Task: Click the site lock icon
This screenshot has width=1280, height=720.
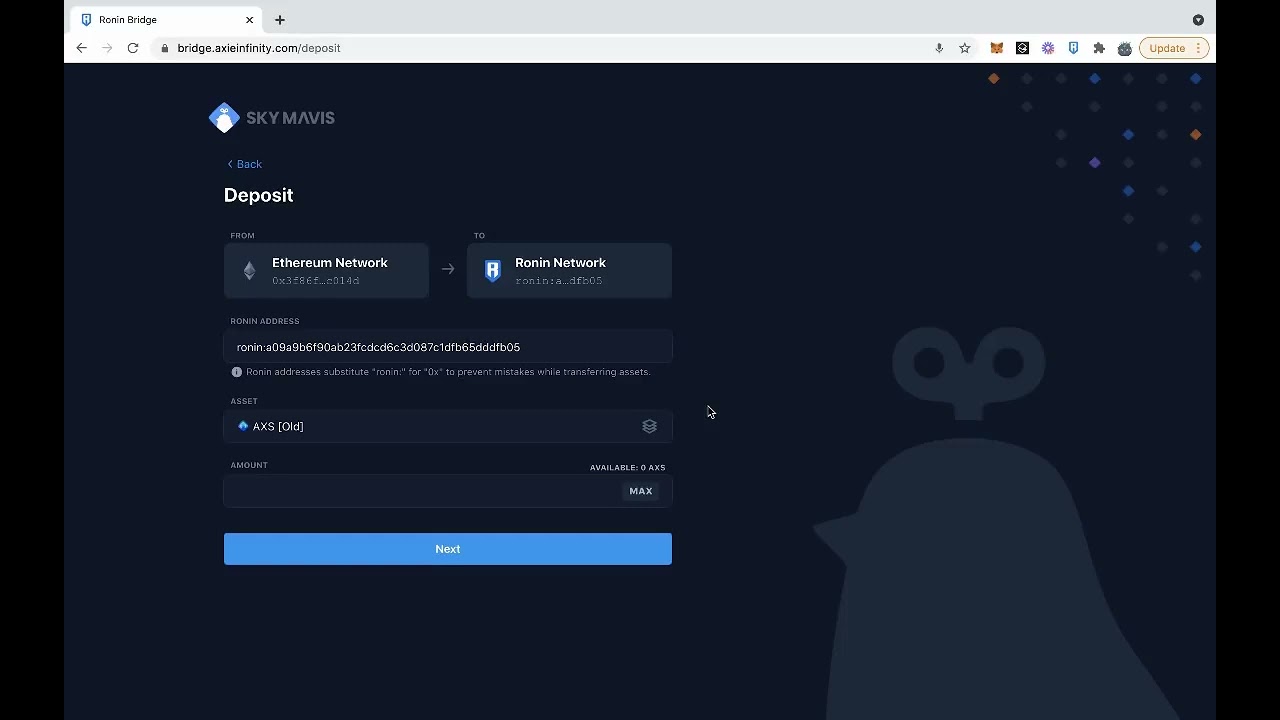Action: [165, 48]
